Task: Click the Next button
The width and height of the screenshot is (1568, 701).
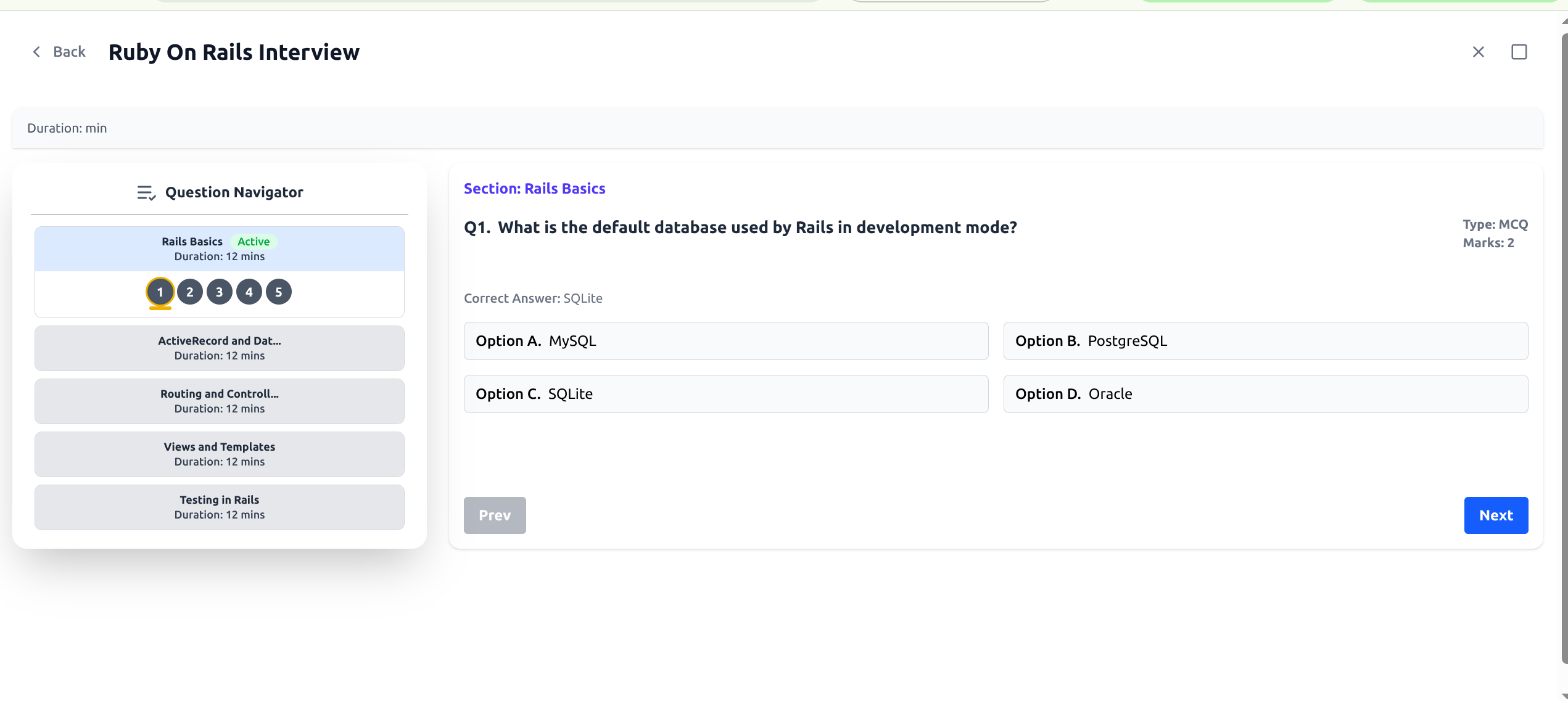Action: [1496, 515]
